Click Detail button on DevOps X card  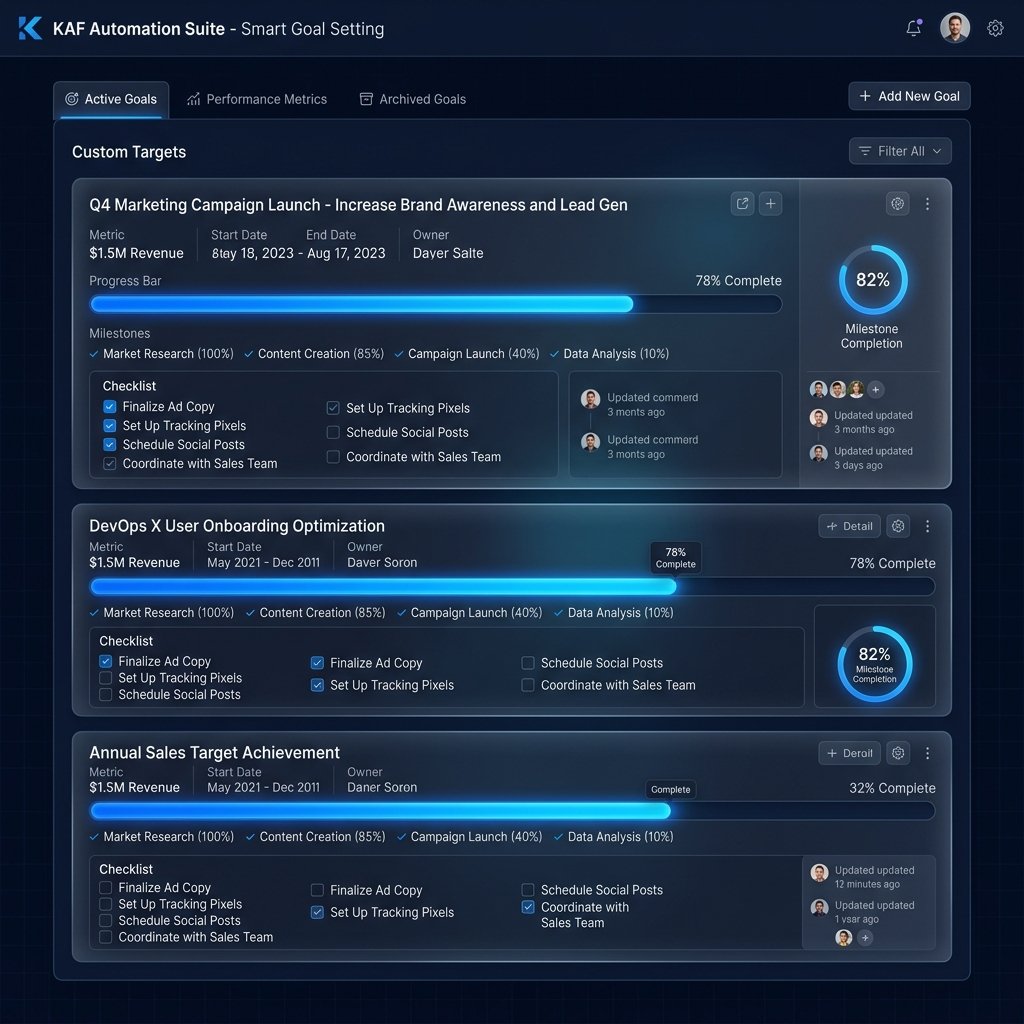tap(849, 526)
